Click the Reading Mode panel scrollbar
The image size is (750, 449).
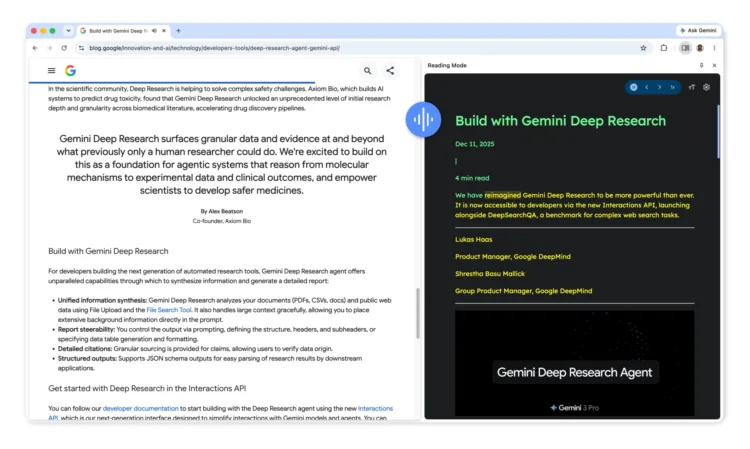[718, 131]
